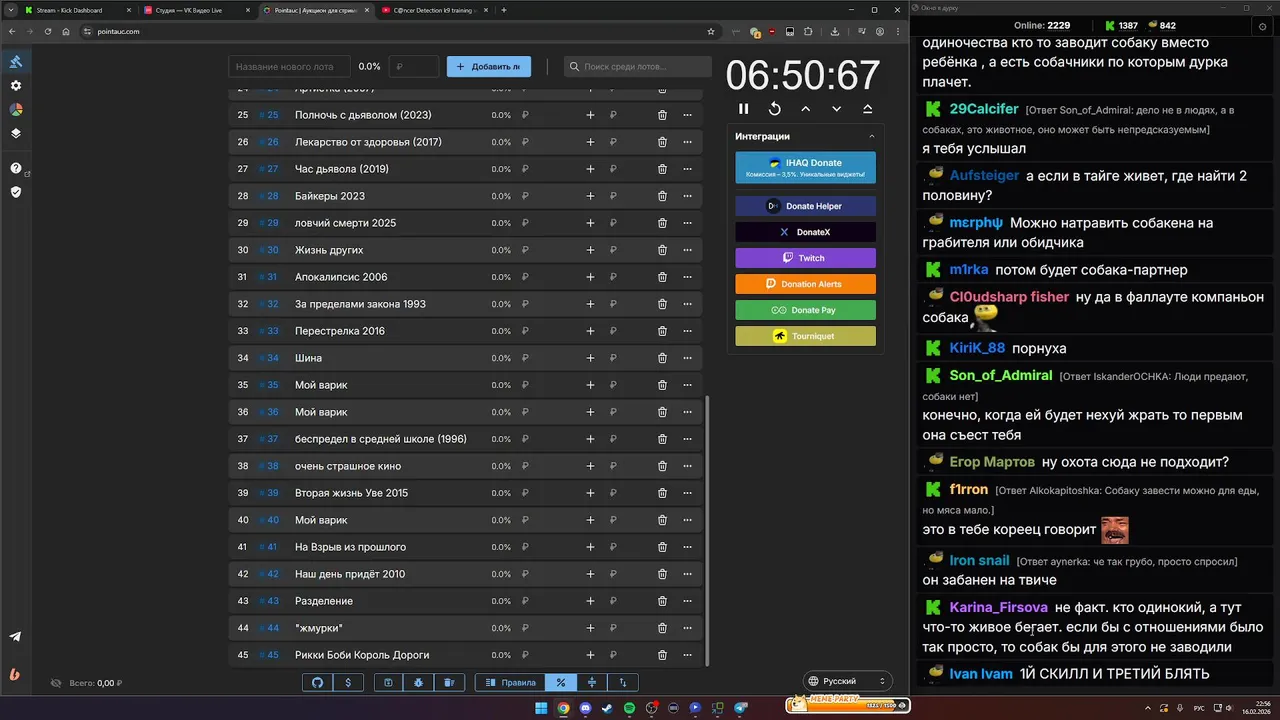Click the dollar sign button in bottom toolbar
1280x720 pixels.
click(348, 682)
